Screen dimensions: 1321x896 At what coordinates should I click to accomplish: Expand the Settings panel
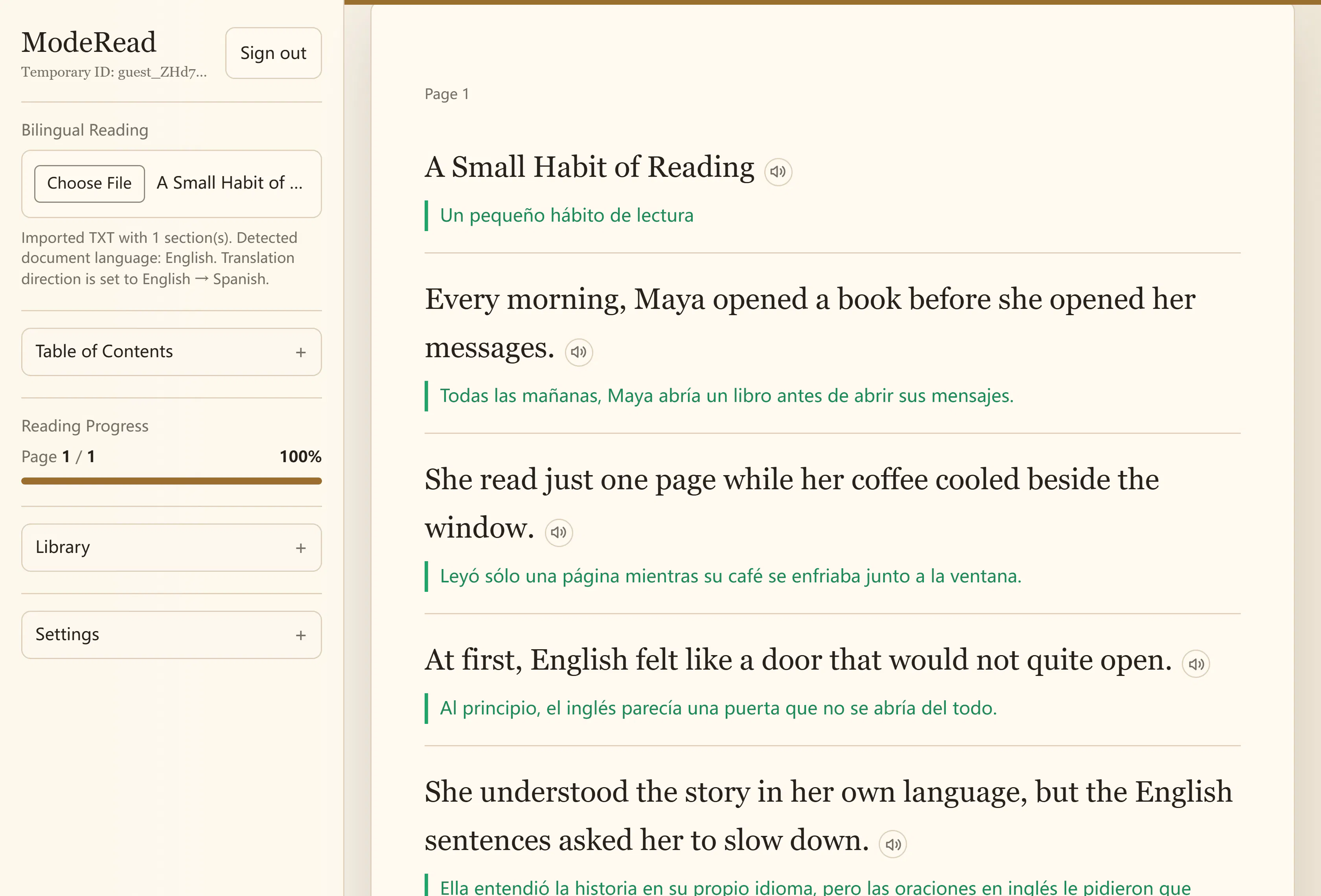172,635
